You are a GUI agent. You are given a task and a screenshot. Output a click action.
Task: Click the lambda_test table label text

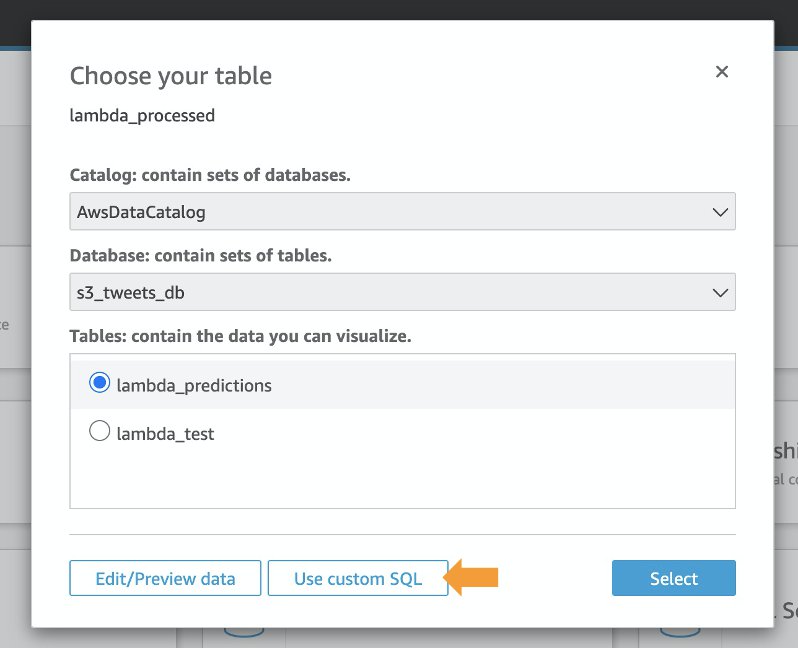(165, 434)
